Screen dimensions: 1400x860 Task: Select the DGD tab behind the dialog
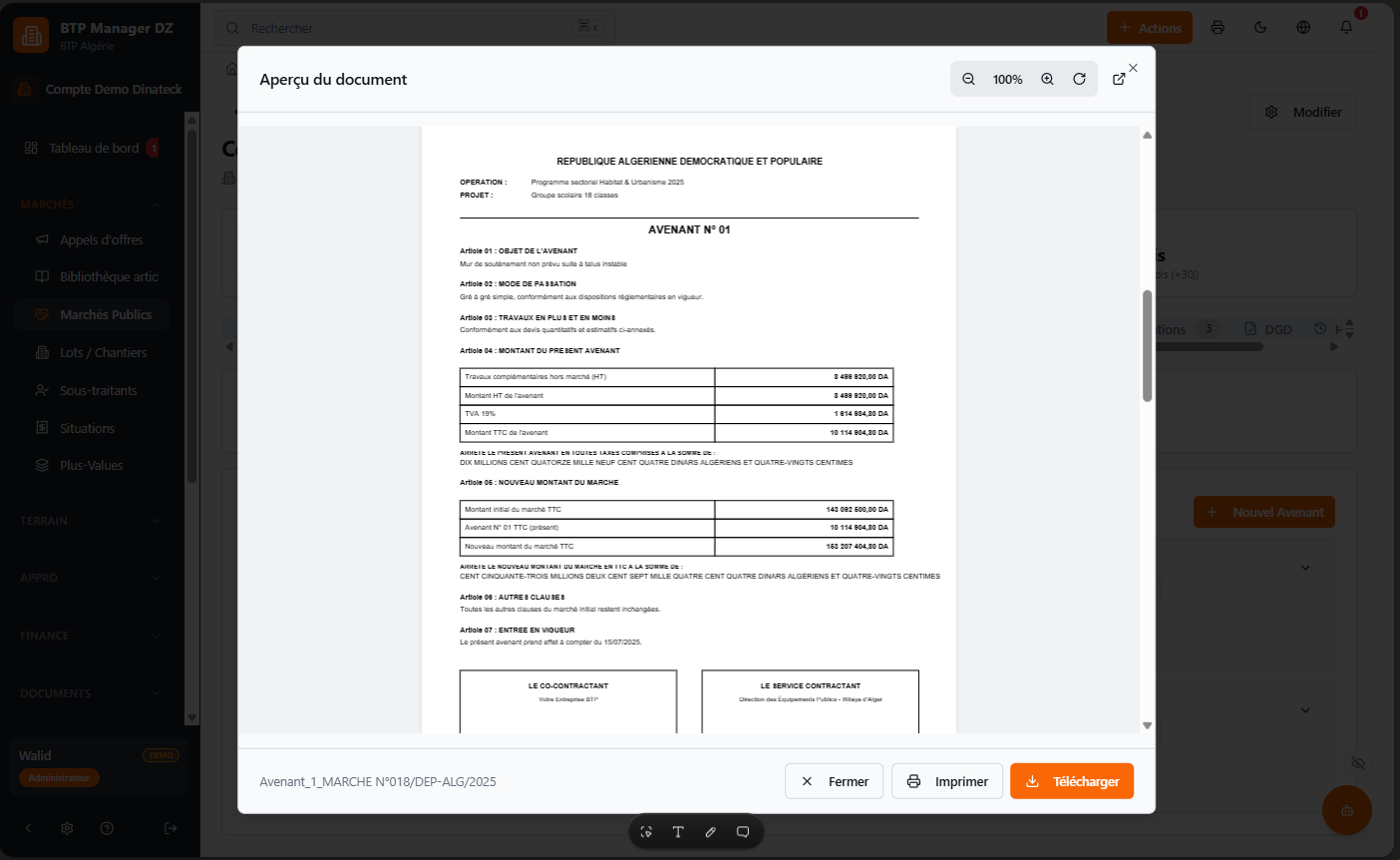click(1268, 329)
